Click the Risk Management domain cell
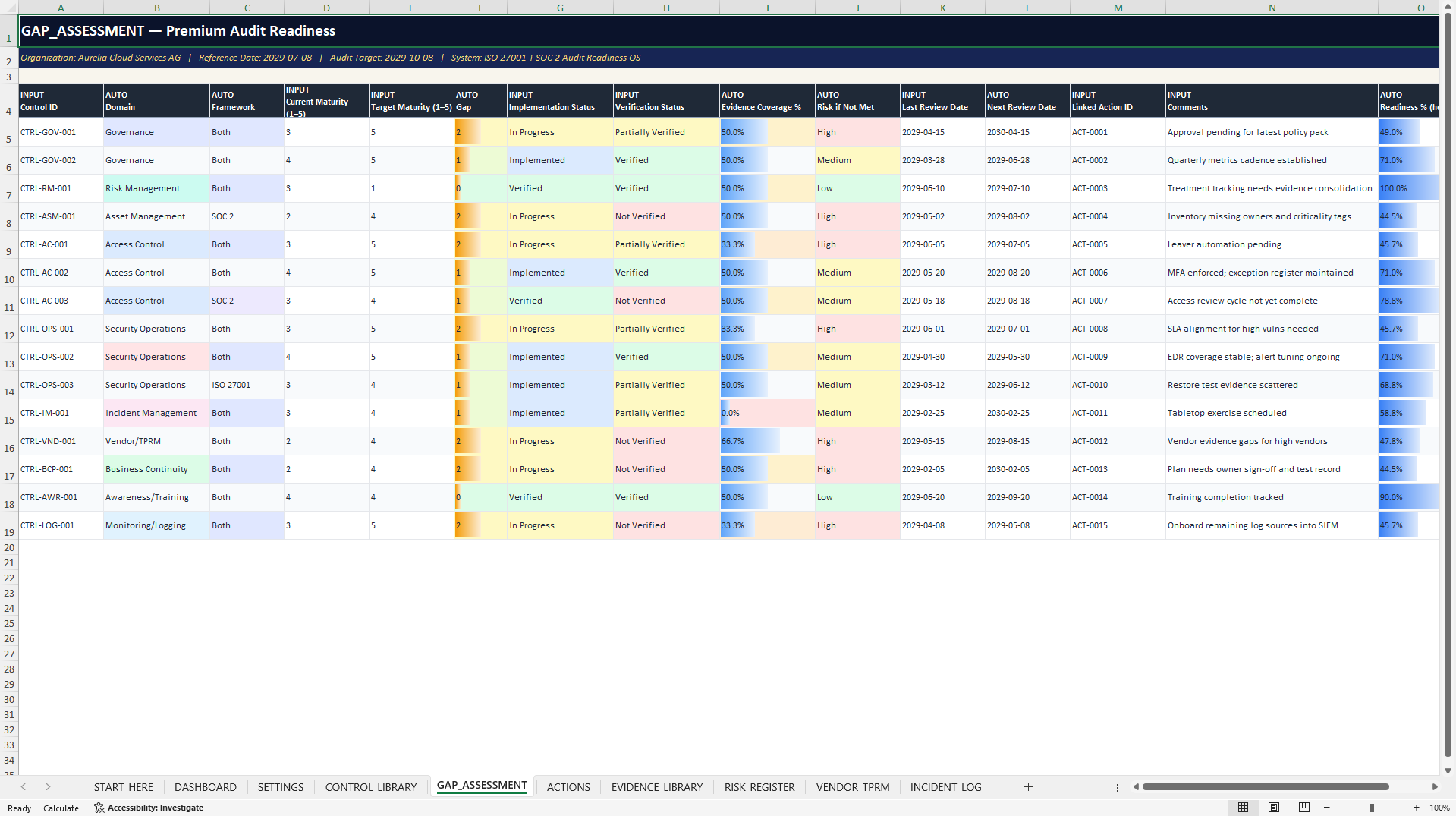The width and height of the screenshot is (1456, 816). tap(156, 188)
